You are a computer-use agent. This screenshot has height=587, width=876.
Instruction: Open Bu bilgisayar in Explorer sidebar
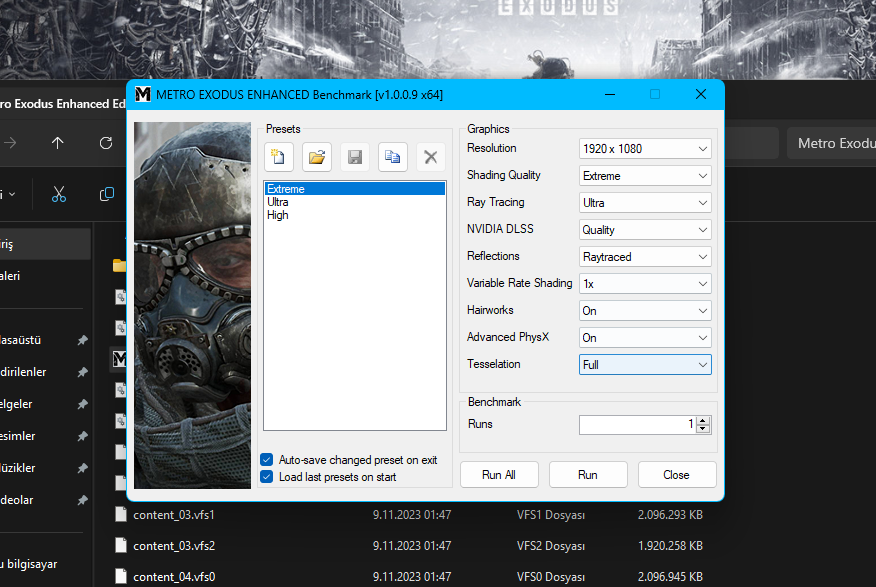click(x=28, y=564)
